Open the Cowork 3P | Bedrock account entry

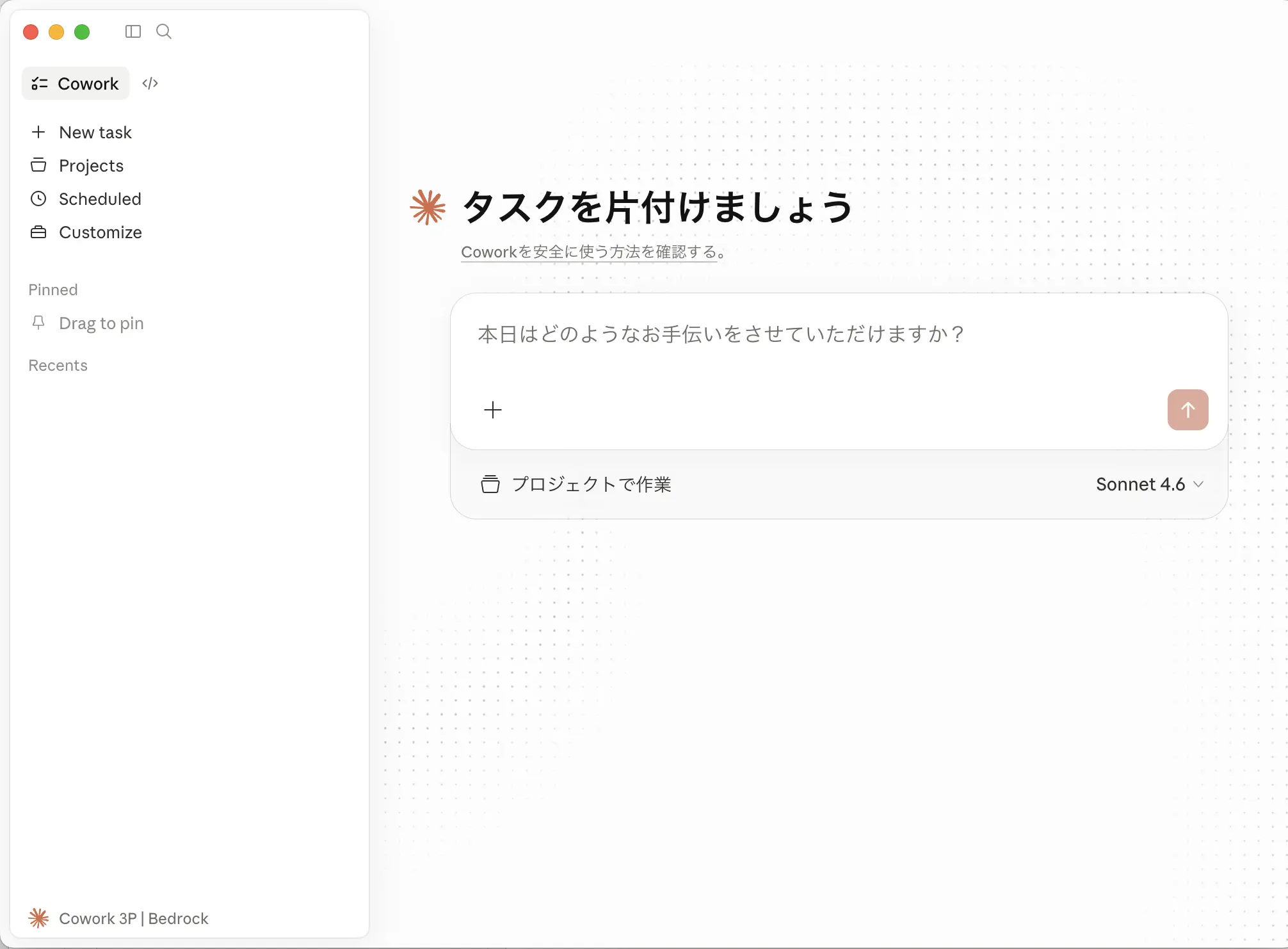[x=118, y=918]
